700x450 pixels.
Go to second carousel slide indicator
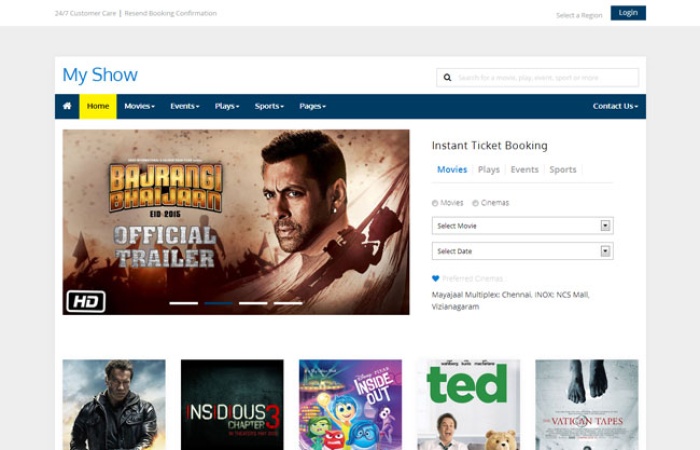(218, 303)
